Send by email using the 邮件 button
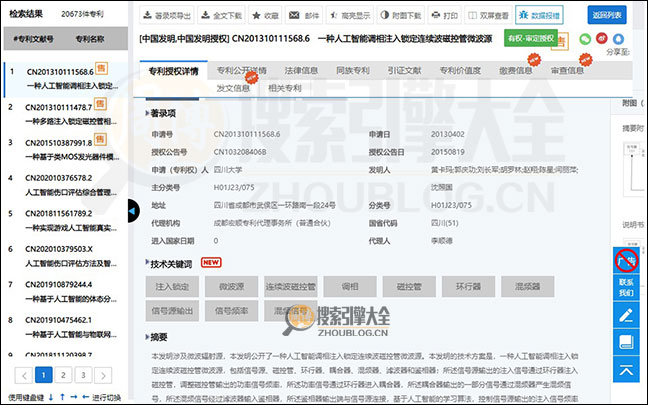The image size is (648, 405). 306,17
